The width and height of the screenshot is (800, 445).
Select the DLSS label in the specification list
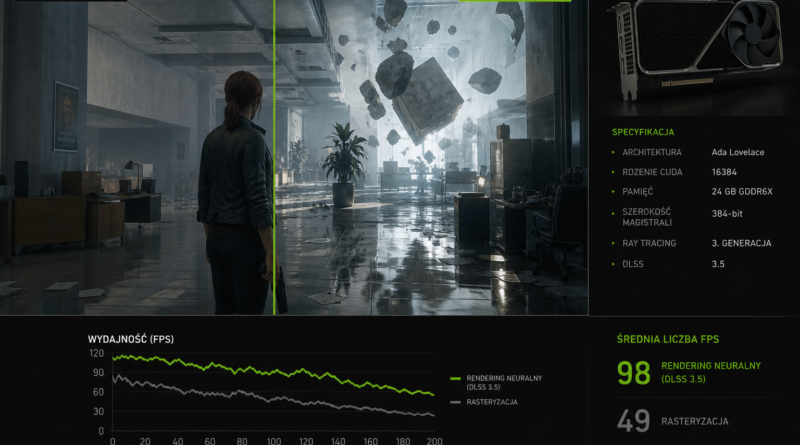coord(633,264)
